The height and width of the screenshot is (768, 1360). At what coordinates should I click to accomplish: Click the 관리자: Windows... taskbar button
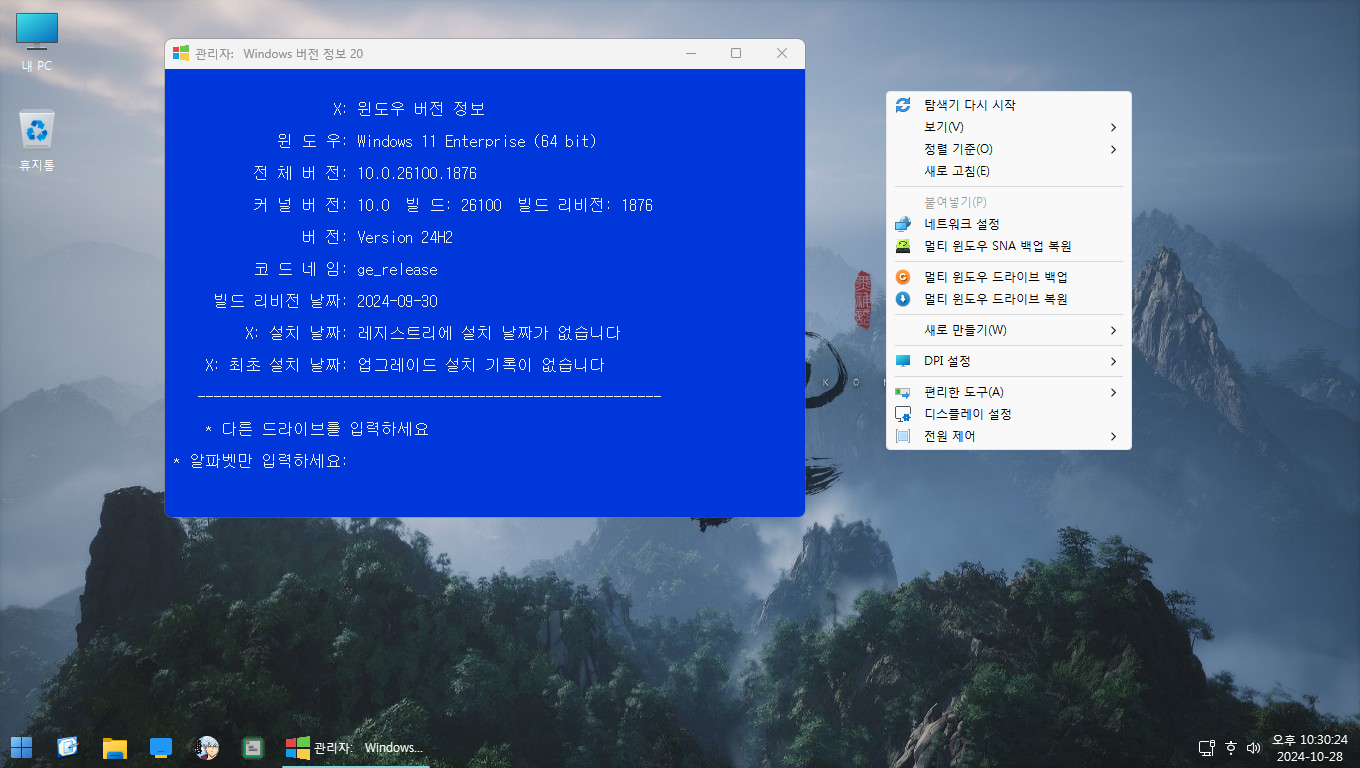355,747
